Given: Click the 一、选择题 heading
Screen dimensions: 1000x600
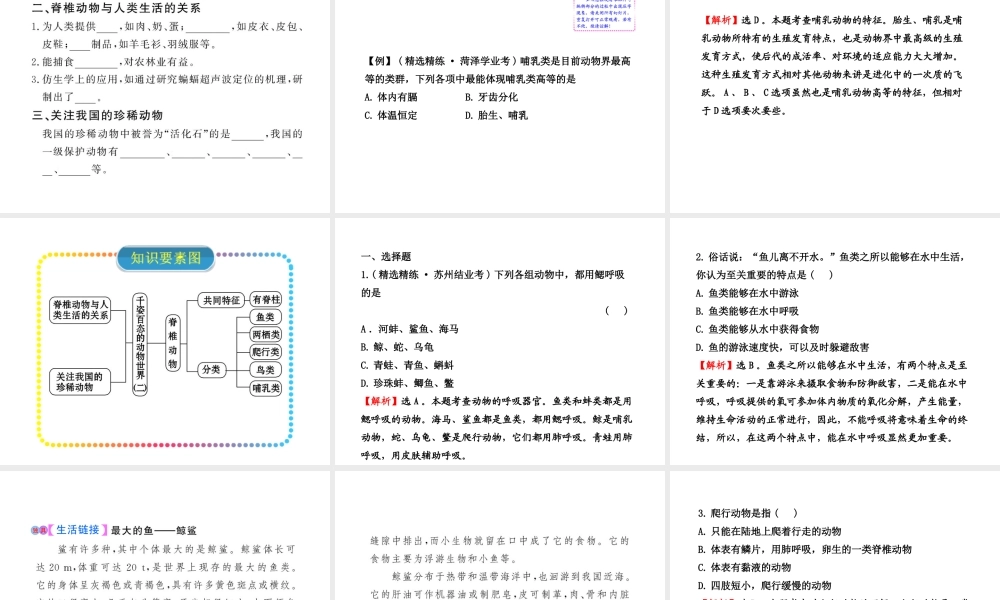Looking at the screenshot, I should (386, 256).
